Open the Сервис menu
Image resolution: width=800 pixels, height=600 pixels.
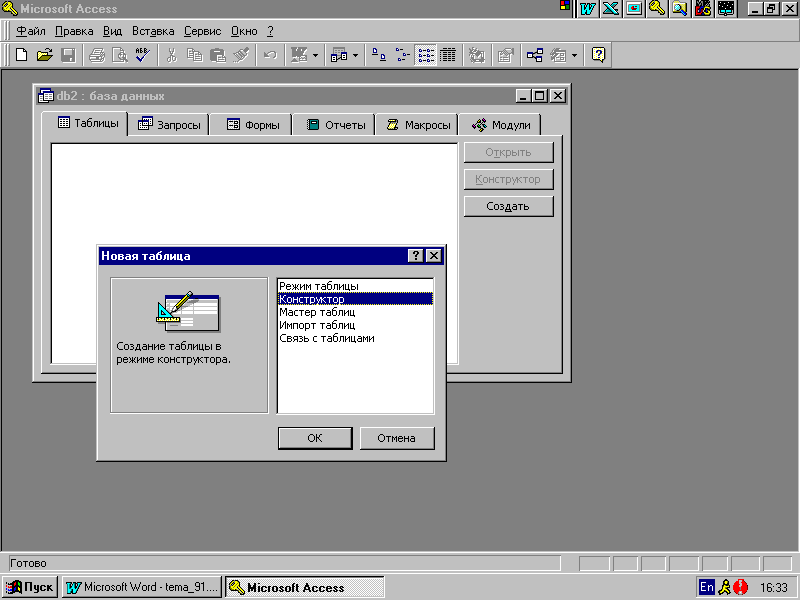pyautogui.click(x=203, y=31)
